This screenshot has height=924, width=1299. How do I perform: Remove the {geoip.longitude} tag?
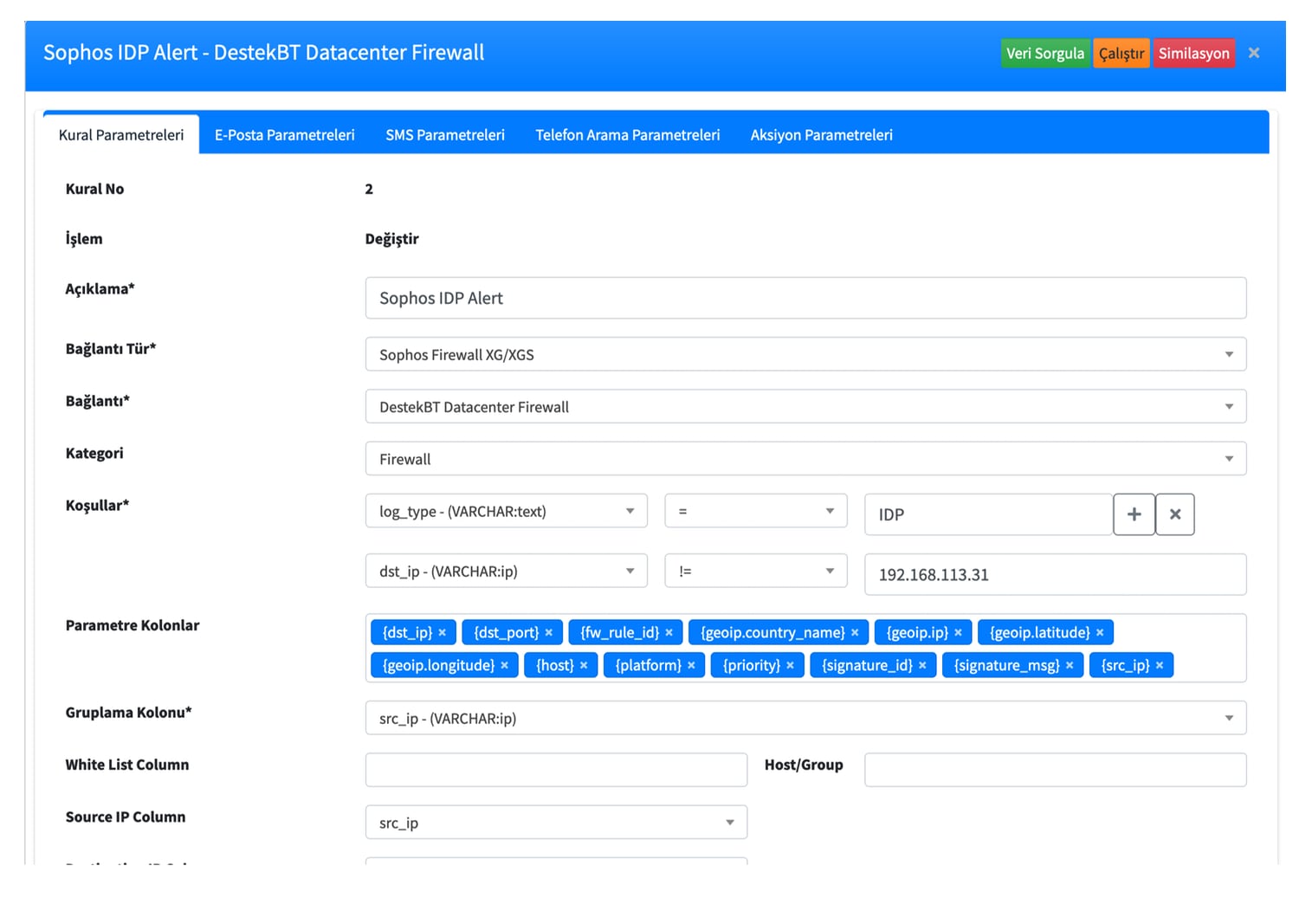click(x=504, y=665)
